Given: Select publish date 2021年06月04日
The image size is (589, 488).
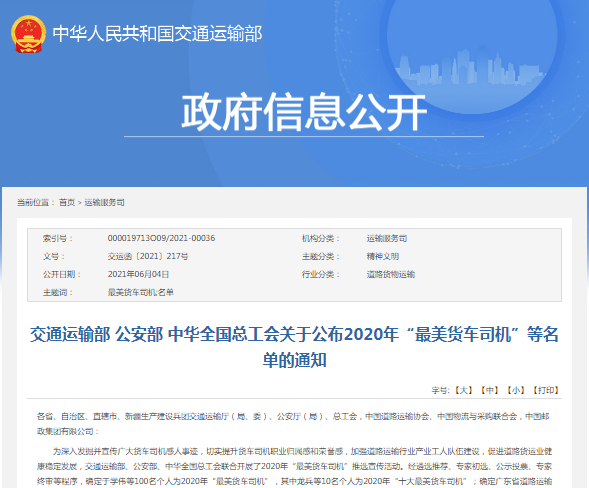Looking at the screenshot, I should (138, 274).
